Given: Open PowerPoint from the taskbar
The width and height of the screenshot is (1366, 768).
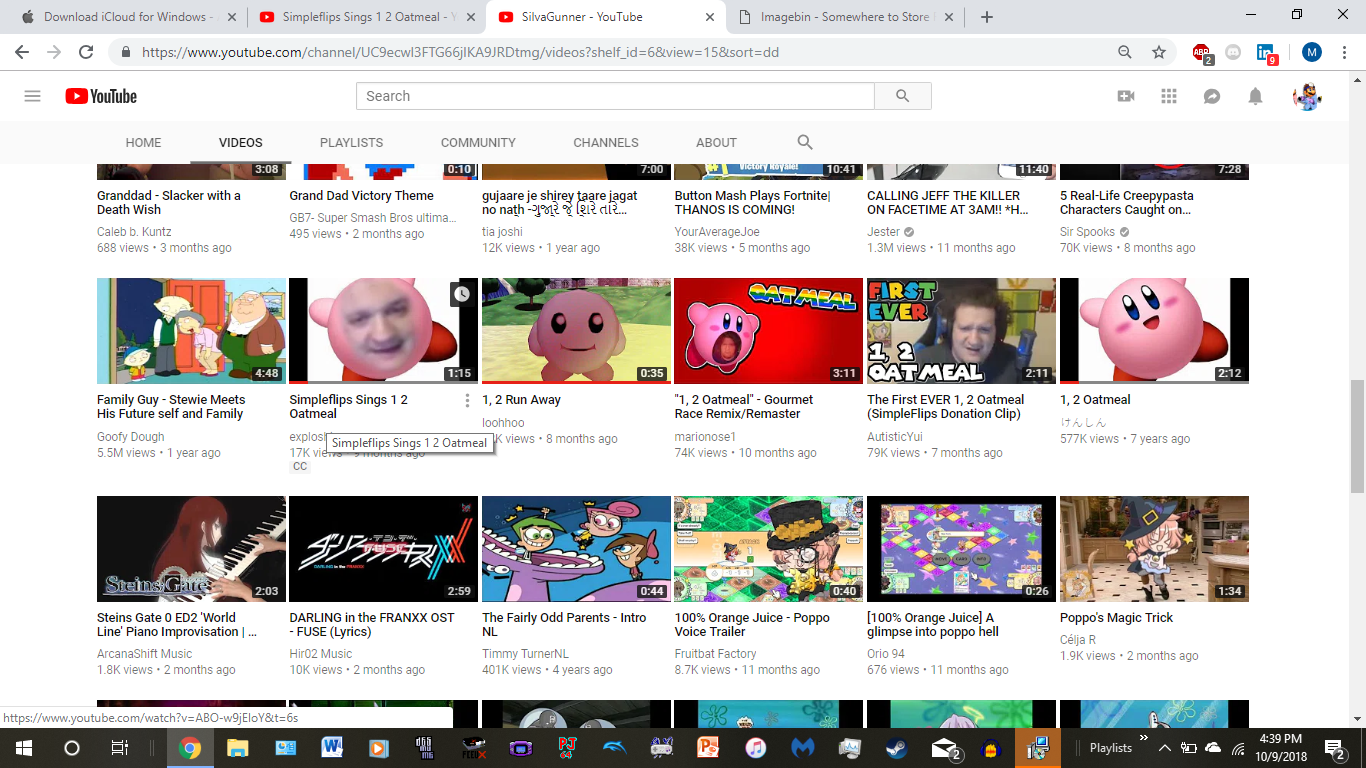Looking at the screenshot, I should tap(708, 747).
